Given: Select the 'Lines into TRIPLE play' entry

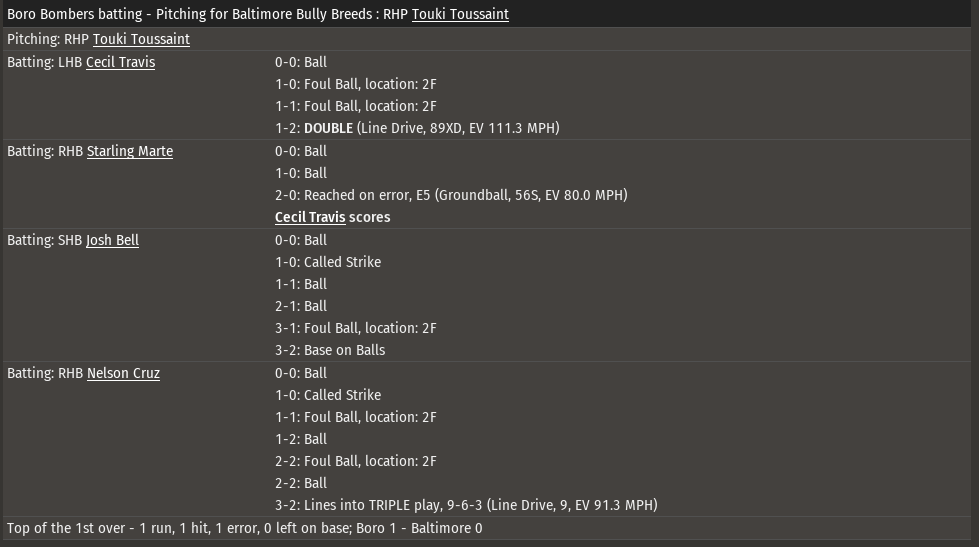Looking at the screenshot, I should [x=466, y=505].
